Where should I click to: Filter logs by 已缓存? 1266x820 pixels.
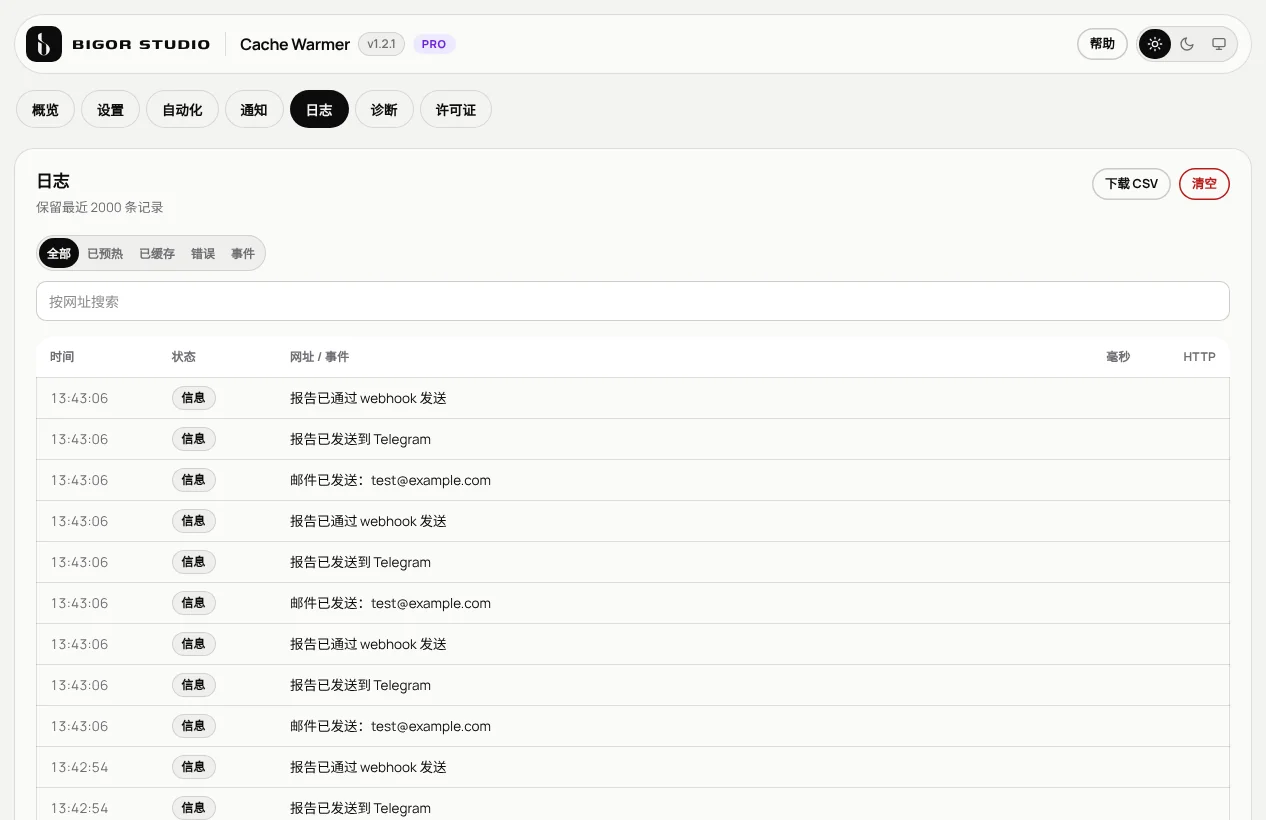(x=157, y=254)
